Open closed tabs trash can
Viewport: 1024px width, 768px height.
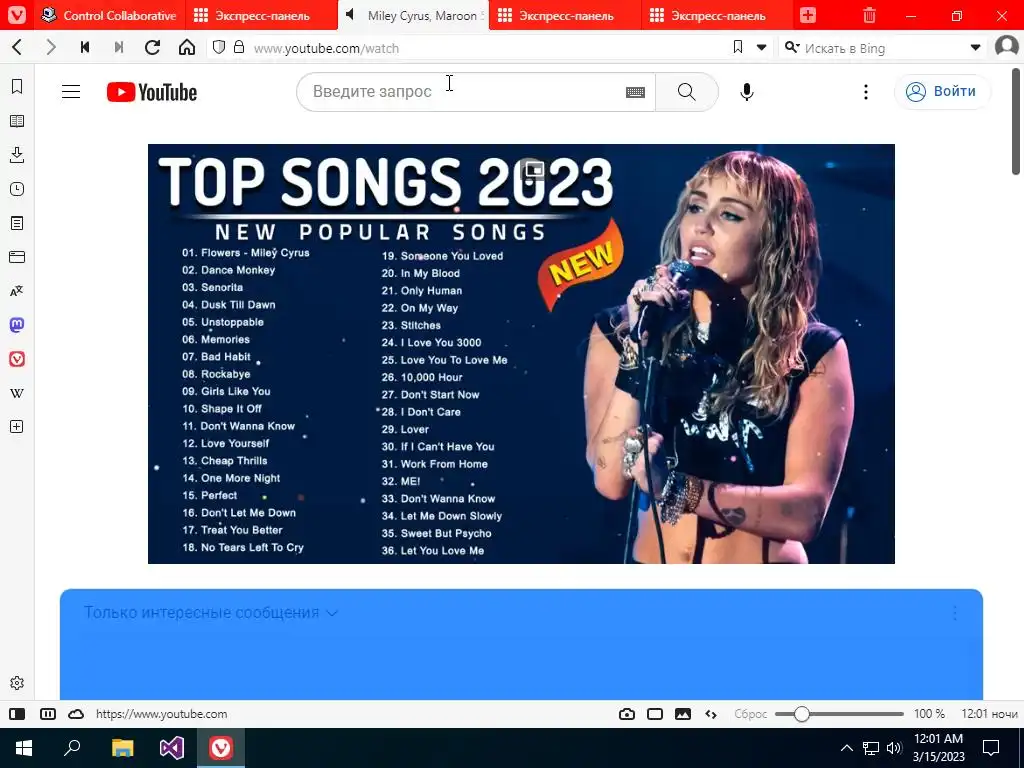pyautogui.click(x=869, y=15)
